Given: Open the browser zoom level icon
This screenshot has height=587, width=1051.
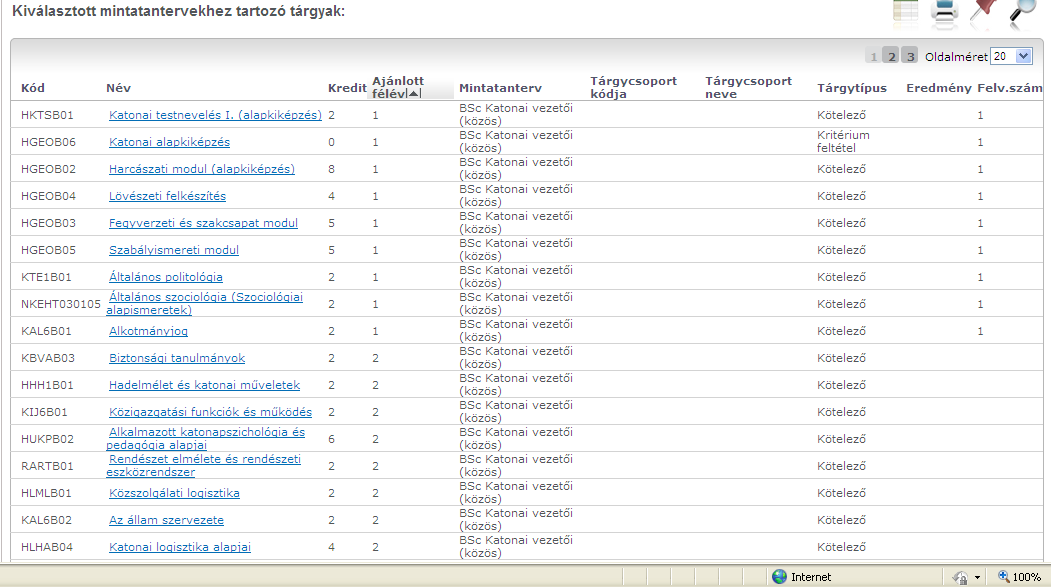Looking at the screenshot, I should pyautogui.click(x=1003, y=576).
